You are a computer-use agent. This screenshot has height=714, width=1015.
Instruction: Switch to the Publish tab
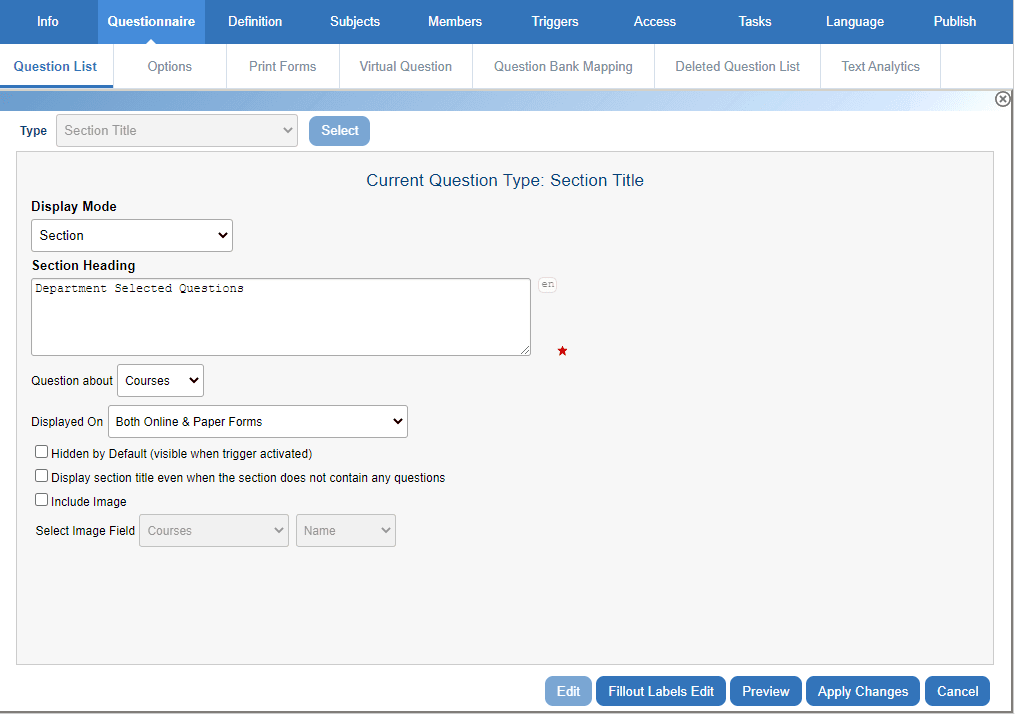[x=955, y=21]
